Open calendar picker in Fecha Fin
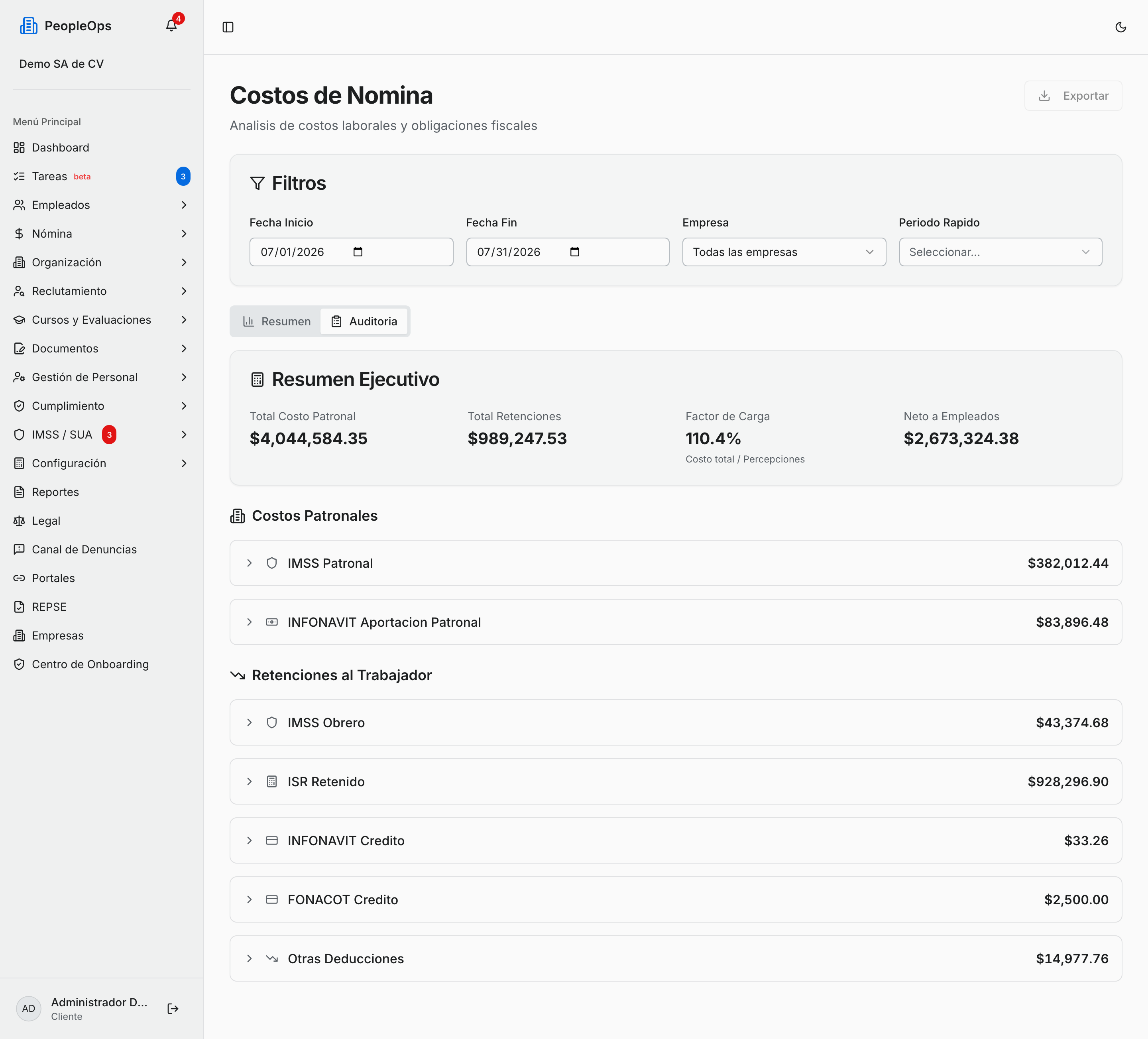The image size is (1148, 1039). [574, 252]
